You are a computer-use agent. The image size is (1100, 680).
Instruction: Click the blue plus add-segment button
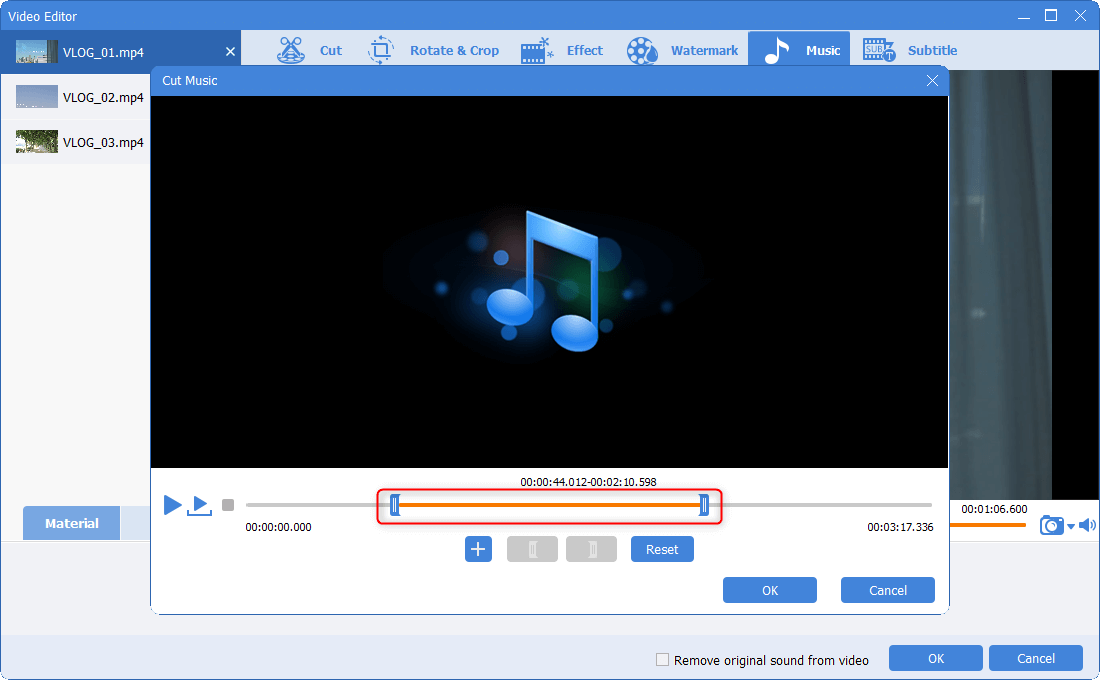tap(478, 549)
